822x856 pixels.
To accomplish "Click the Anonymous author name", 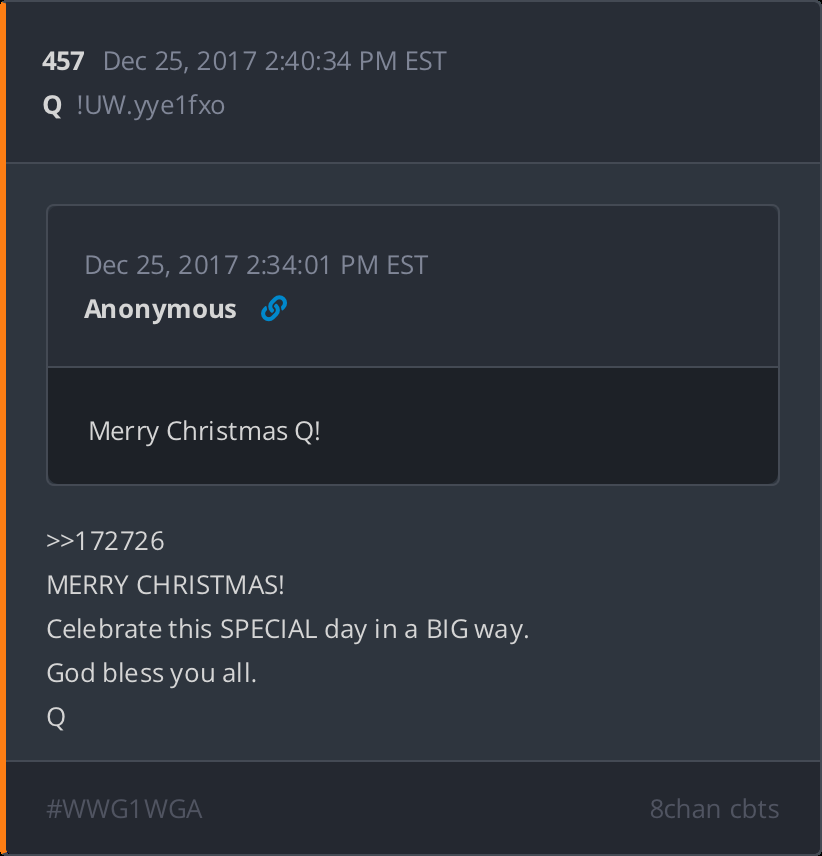I will coord(160,309).
